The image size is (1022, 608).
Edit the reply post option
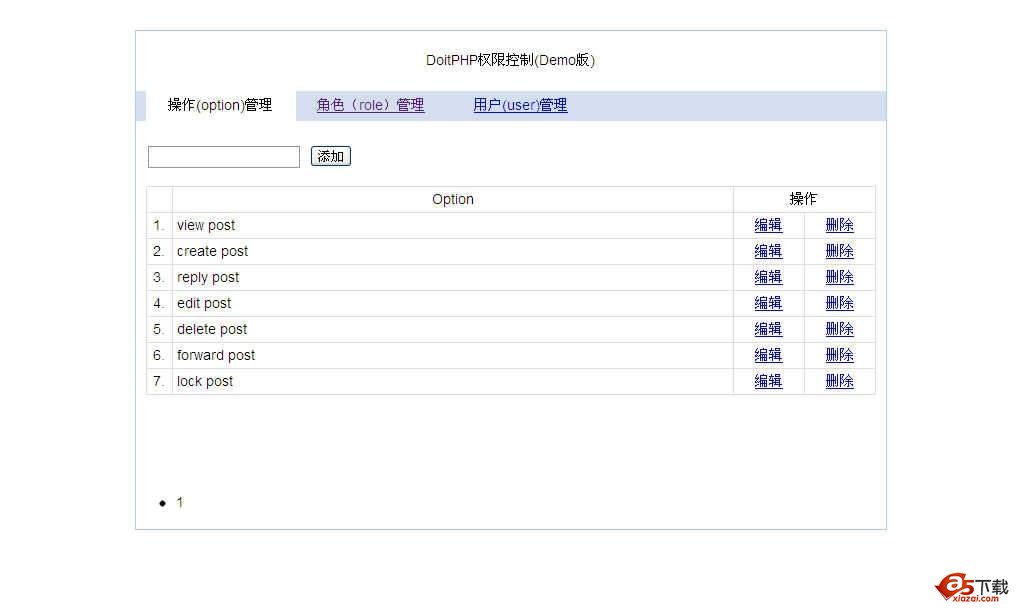pos(768,277)
